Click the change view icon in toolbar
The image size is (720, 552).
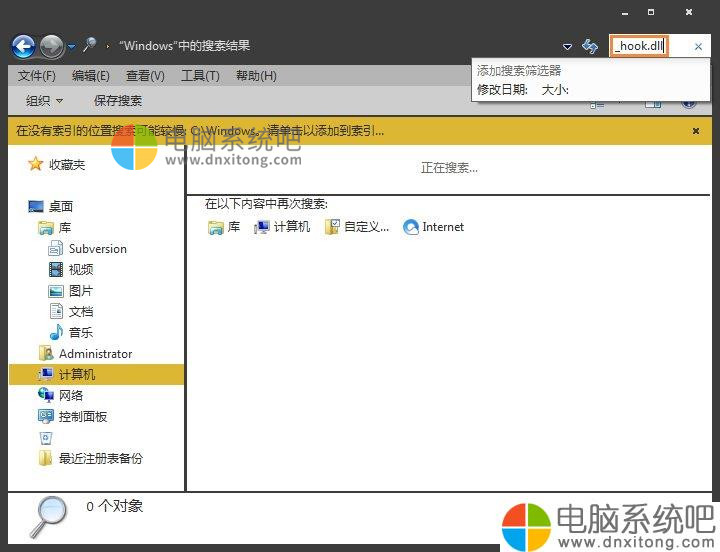click(597, 105)
